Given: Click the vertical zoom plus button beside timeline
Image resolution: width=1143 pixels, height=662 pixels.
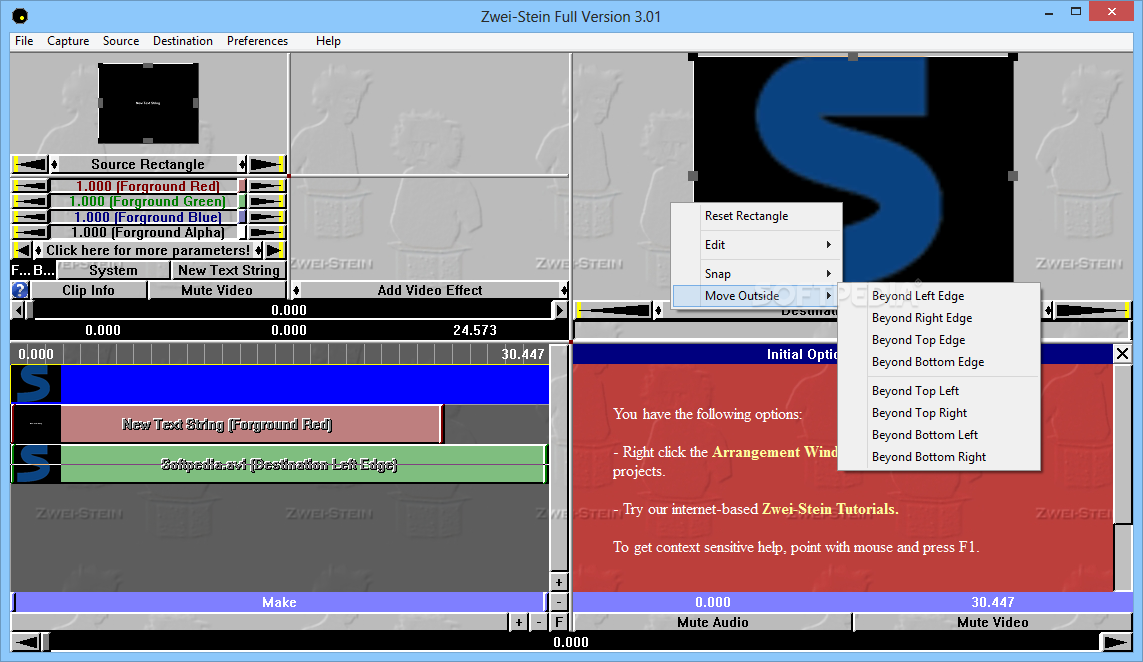Looking at the screenshot, I should coord(558,583).
